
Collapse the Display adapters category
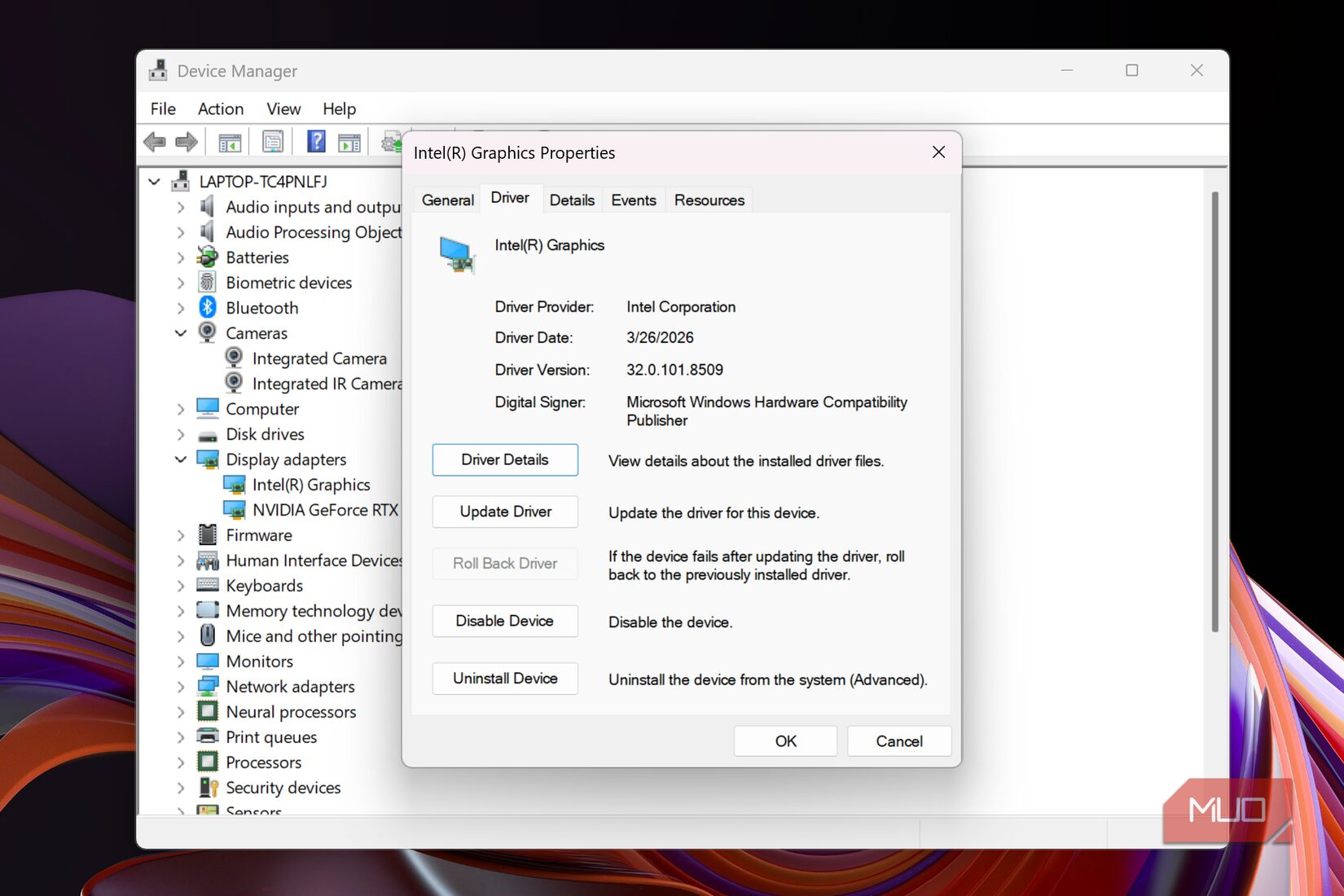click(x=181, y=459)
